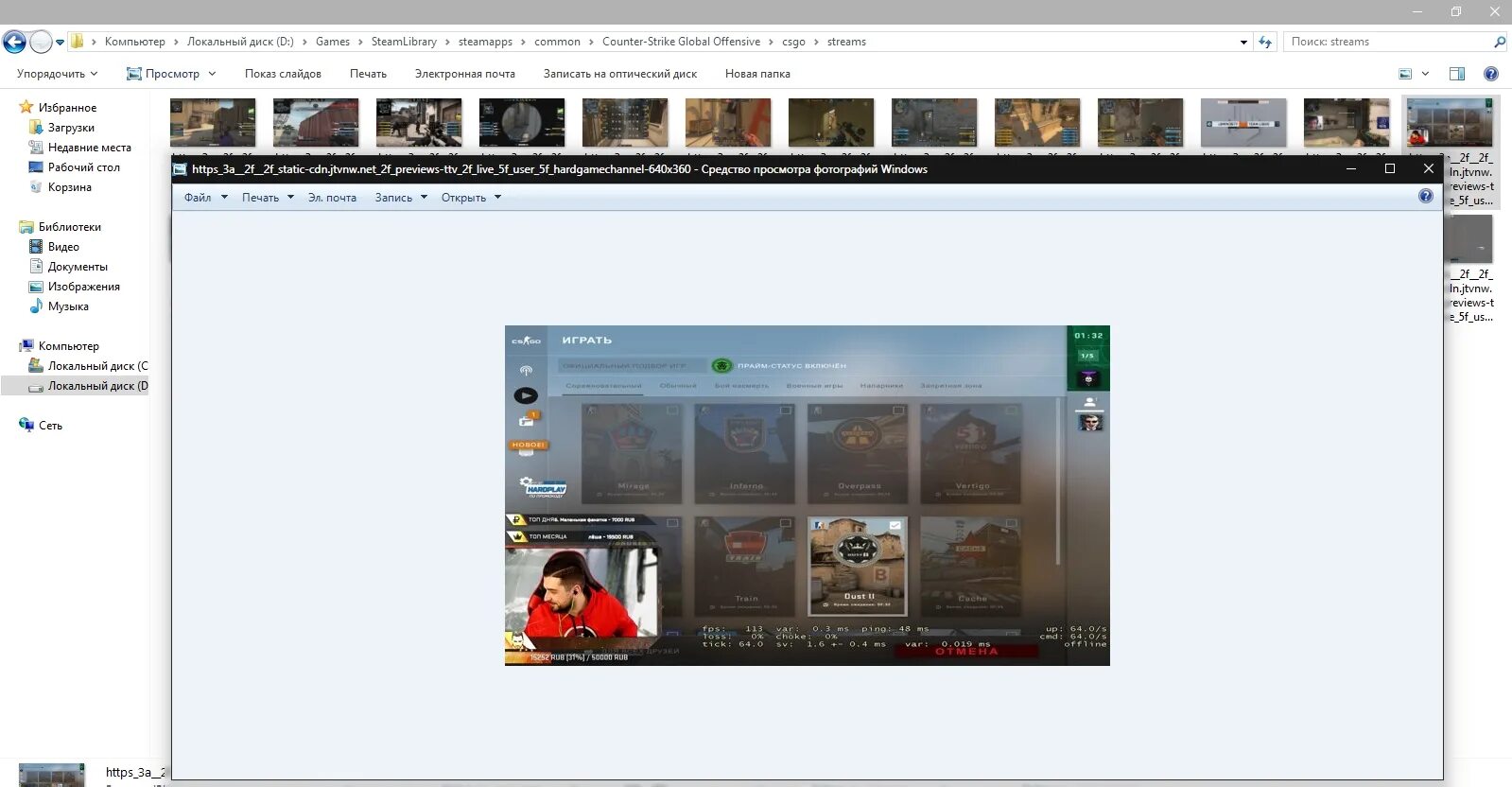1512x787 pixels.
Task: Maximize the Windows photo viewer window
Action: [x=1390, y=168]
